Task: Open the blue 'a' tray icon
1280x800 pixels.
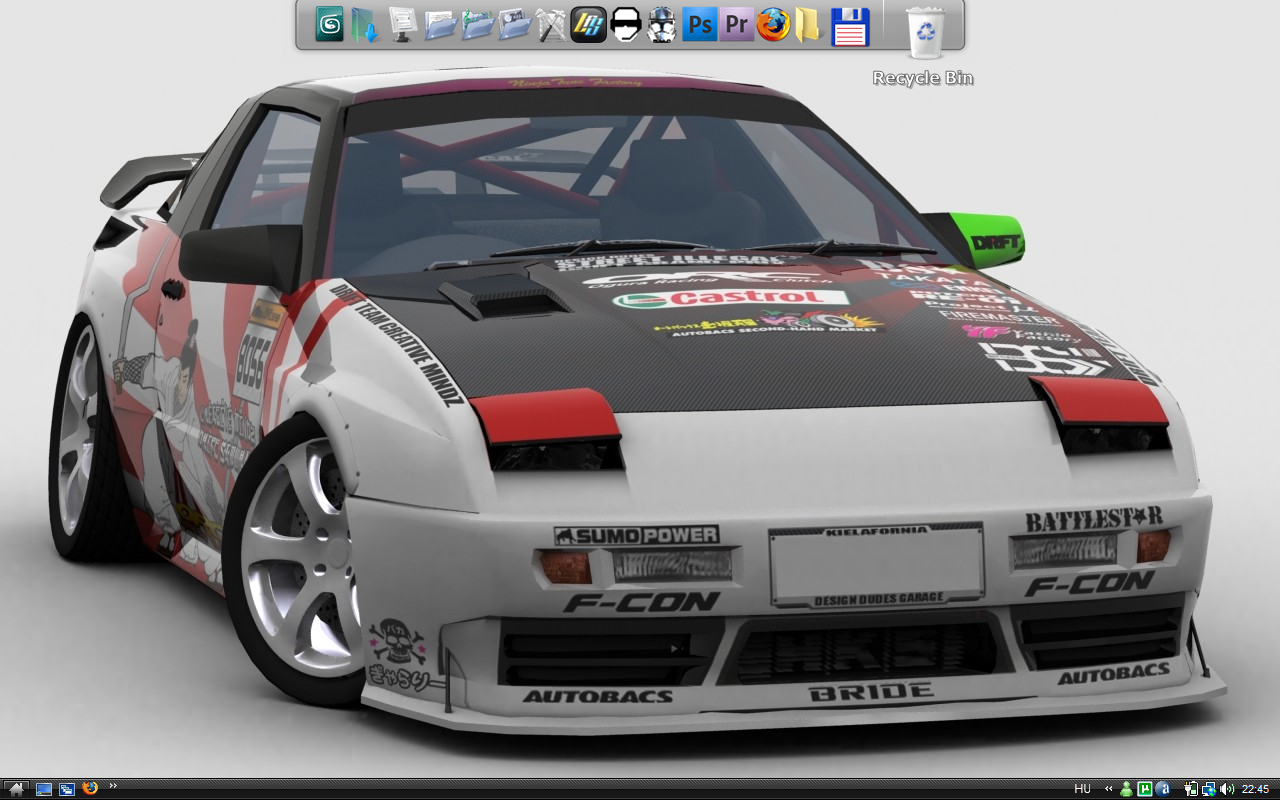Action: pos(1163,789)
